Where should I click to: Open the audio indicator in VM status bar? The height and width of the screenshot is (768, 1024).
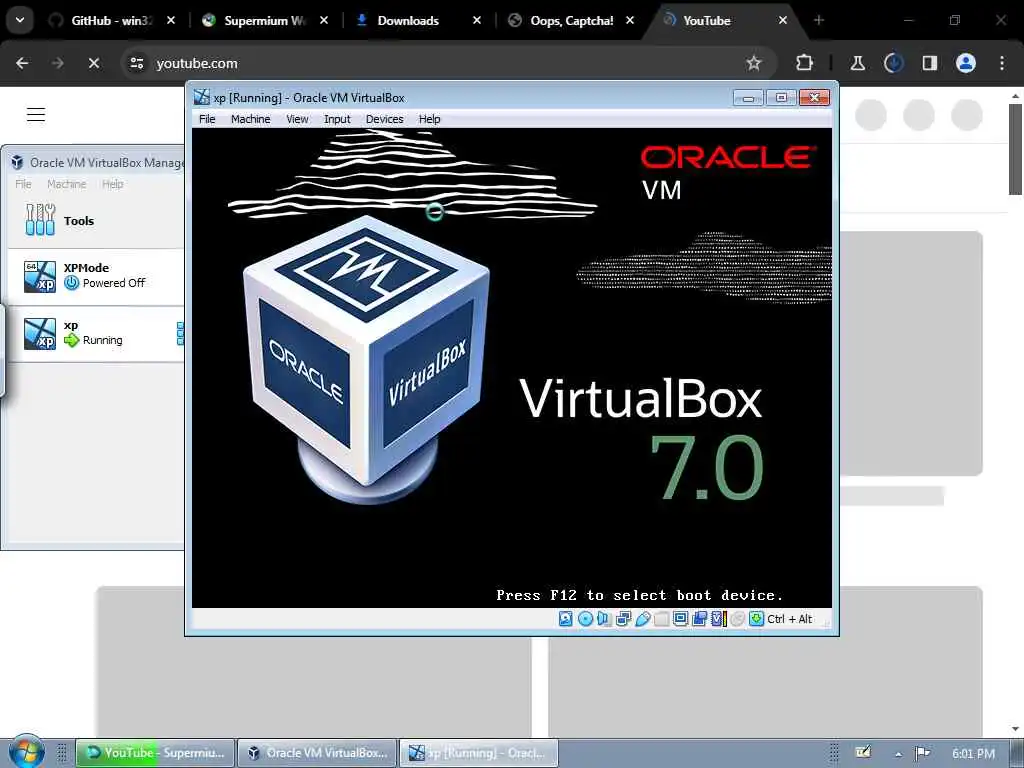pyautogui.click(x=604, y=618)
